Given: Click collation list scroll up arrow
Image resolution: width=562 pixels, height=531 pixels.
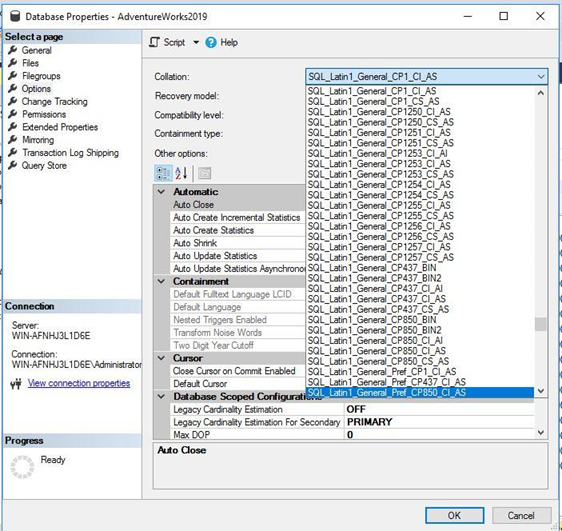Looking at the screenshot, I should pos(541,93).
